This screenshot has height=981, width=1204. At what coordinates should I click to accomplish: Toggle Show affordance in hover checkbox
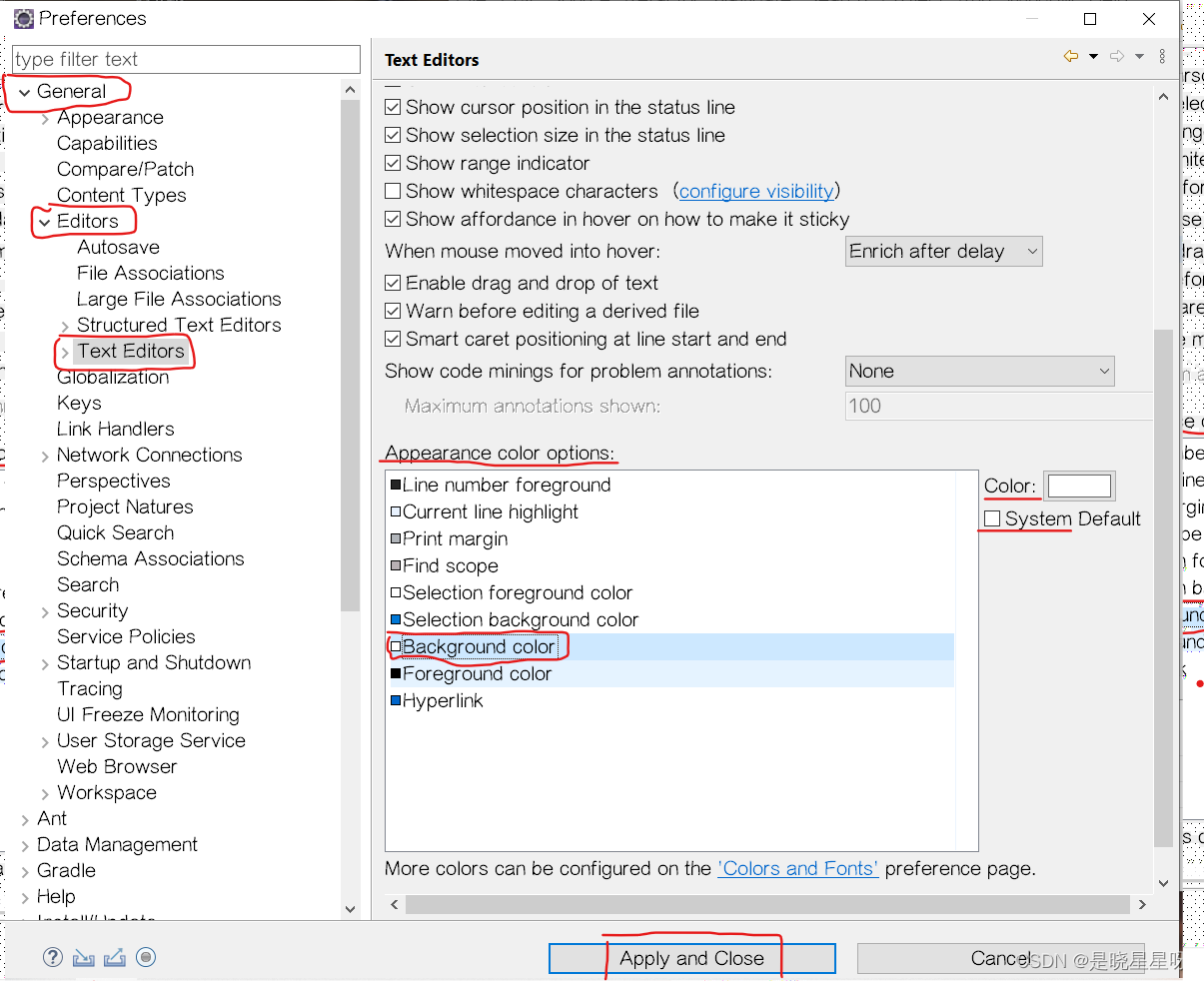point(394,219)
